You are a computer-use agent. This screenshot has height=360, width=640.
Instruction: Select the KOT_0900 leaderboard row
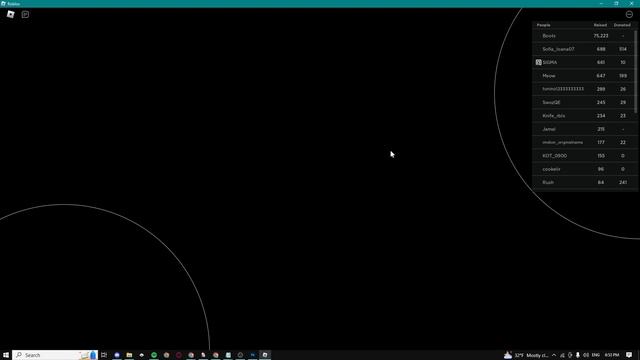(584, 156)
